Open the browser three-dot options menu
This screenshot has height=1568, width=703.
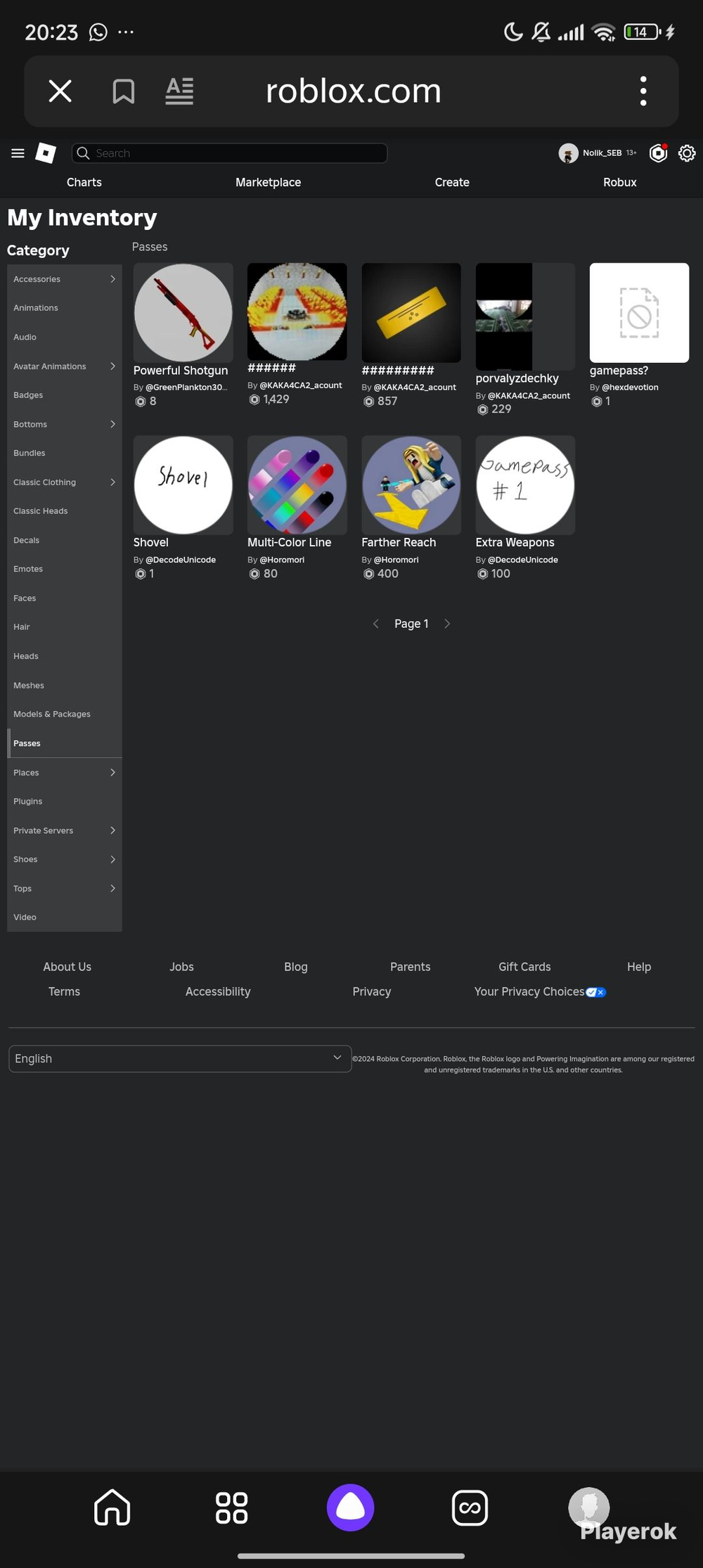643,91
